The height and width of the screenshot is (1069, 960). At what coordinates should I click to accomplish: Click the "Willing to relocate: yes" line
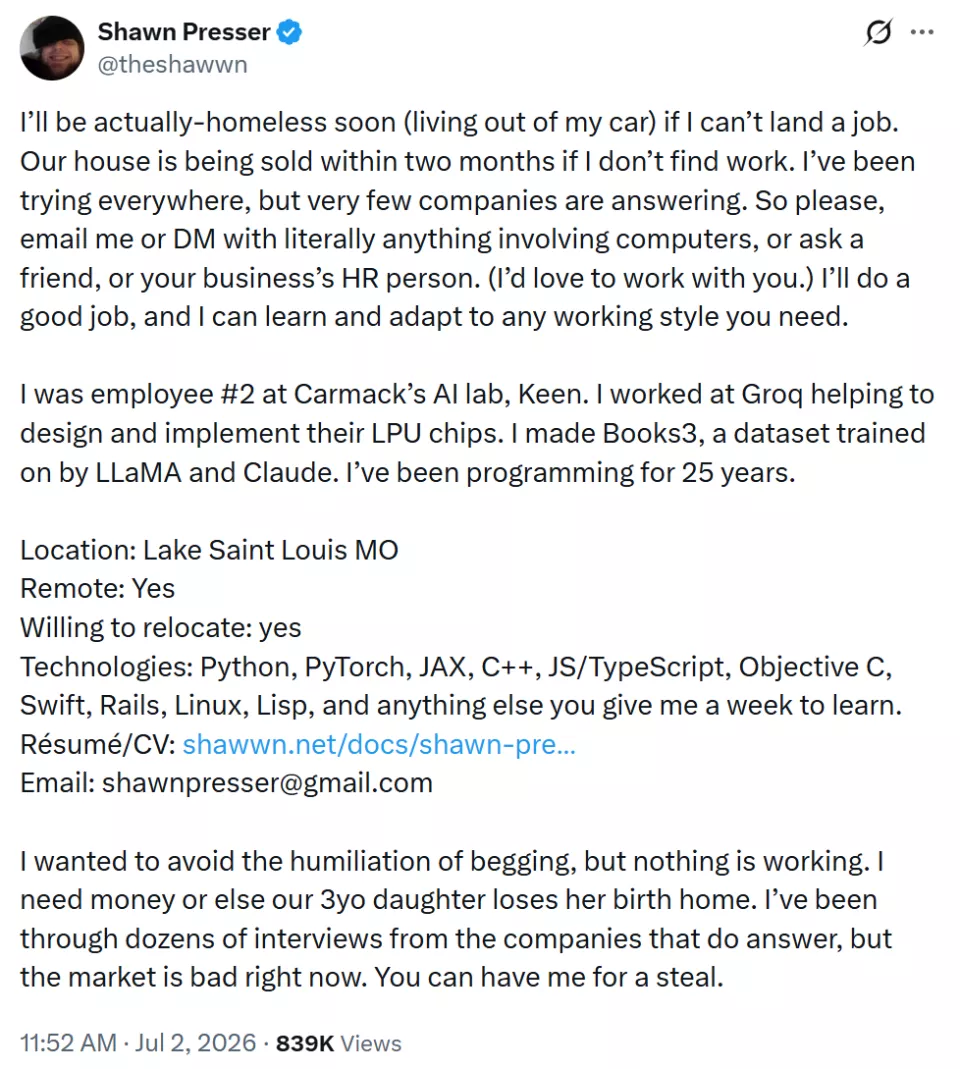click(x=161, y=627)
